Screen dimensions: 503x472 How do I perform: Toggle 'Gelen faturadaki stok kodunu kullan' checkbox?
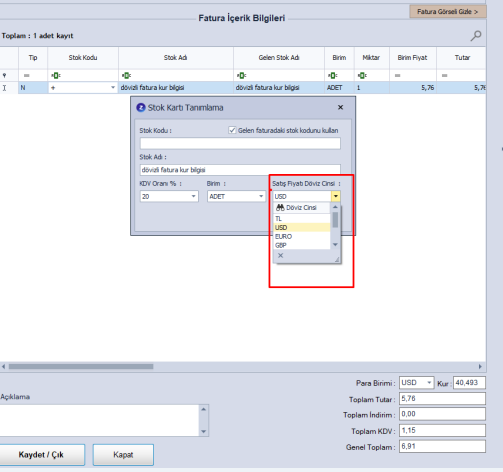coord(232,130)
